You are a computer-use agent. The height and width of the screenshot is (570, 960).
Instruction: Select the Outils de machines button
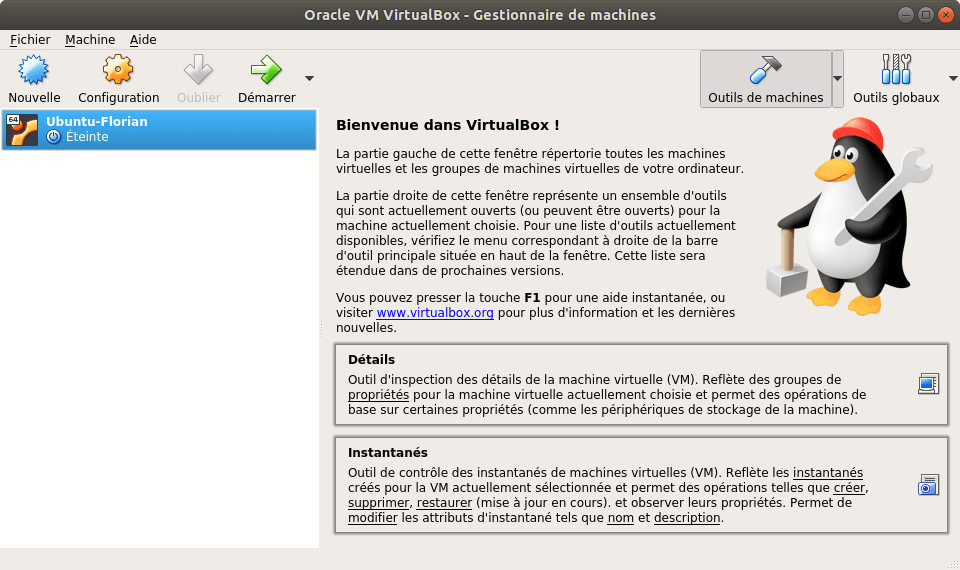[x=765, y=79]
